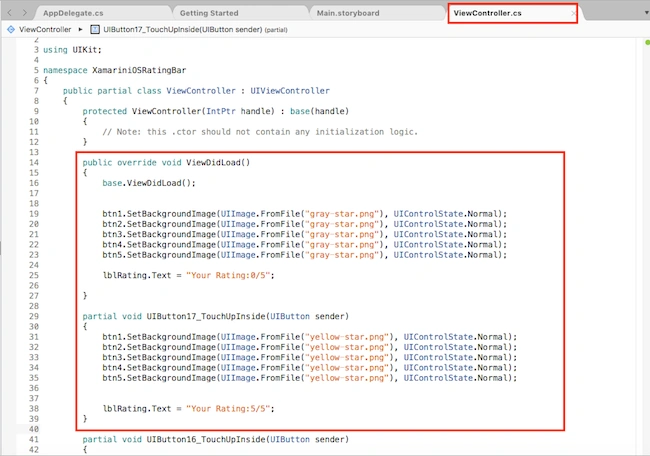This screenshot has width=650, height=456.
Task: Click the green status indicator dot
Action: 647,42
